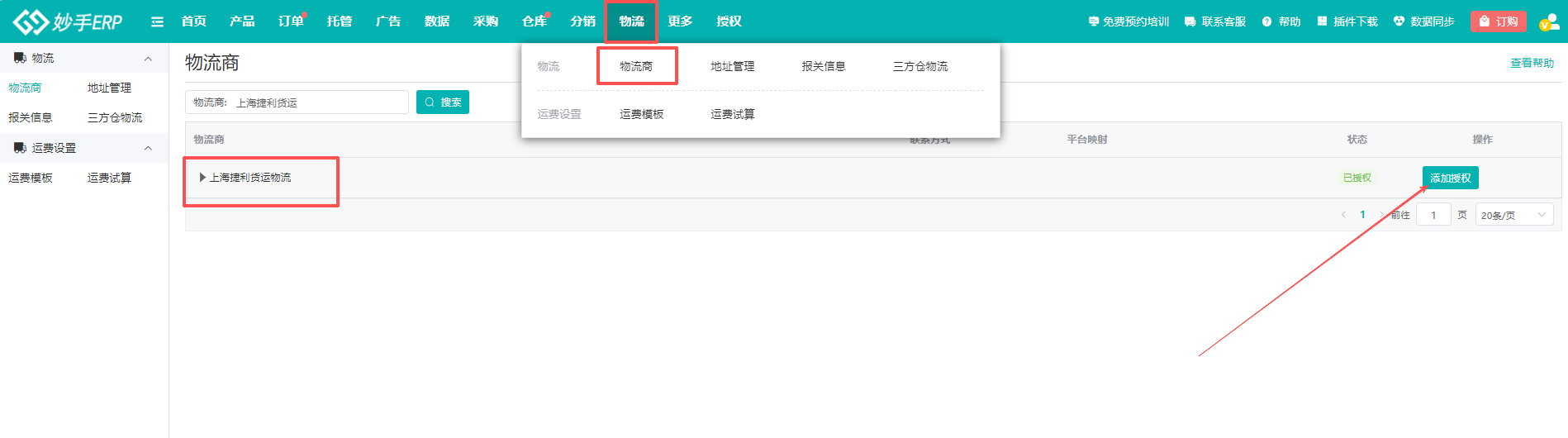Open the 订单 top menu
This screenshot has width=1568, height=438.
291,21
